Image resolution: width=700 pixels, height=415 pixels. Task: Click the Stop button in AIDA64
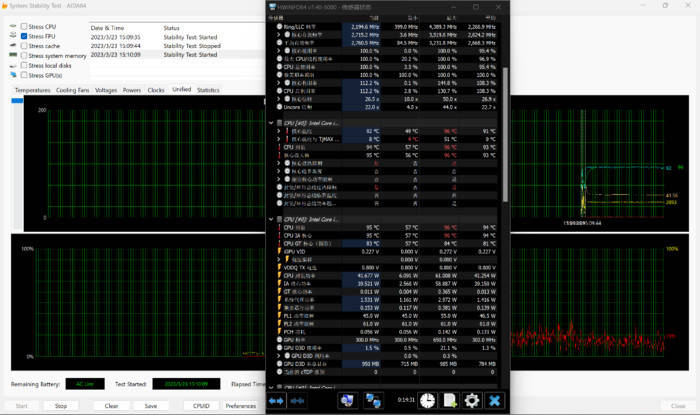(x=61, y=406)
